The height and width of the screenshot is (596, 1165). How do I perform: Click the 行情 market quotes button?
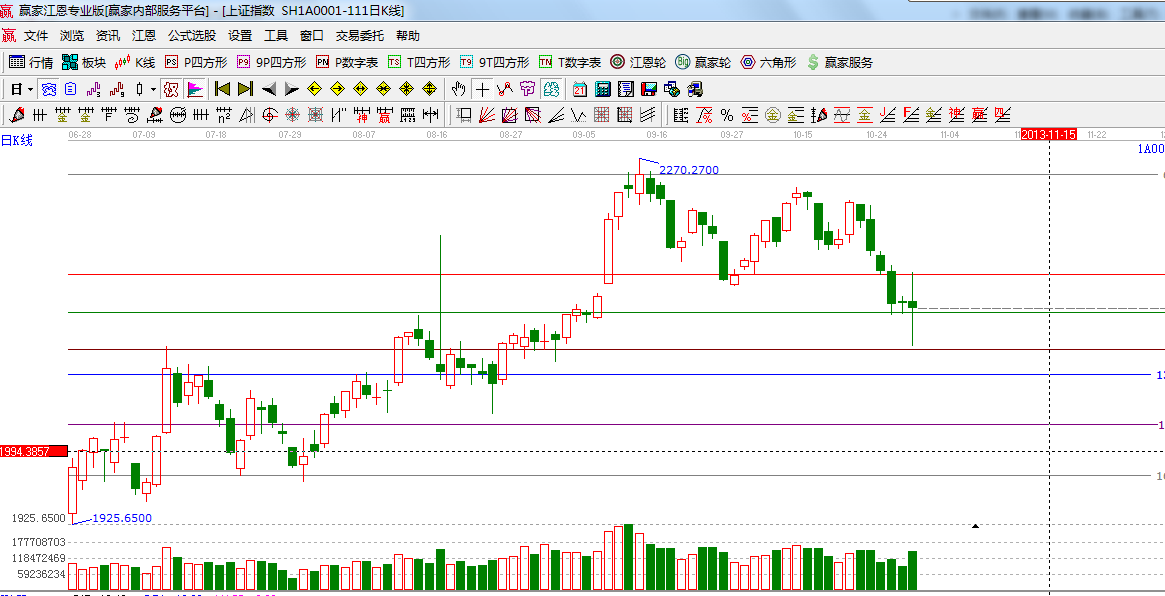pyautogui.click(x=31, y=62)
